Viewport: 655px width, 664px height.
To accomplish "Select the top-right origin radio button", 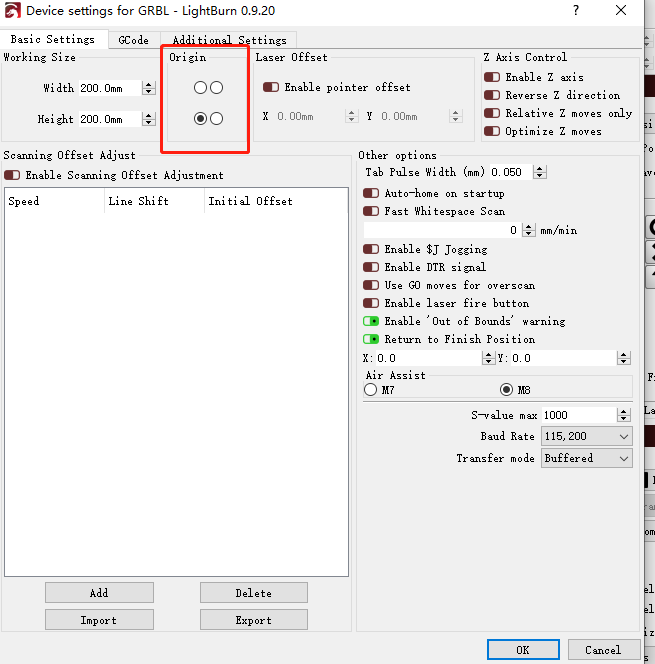I will click(x=216, y=88).
